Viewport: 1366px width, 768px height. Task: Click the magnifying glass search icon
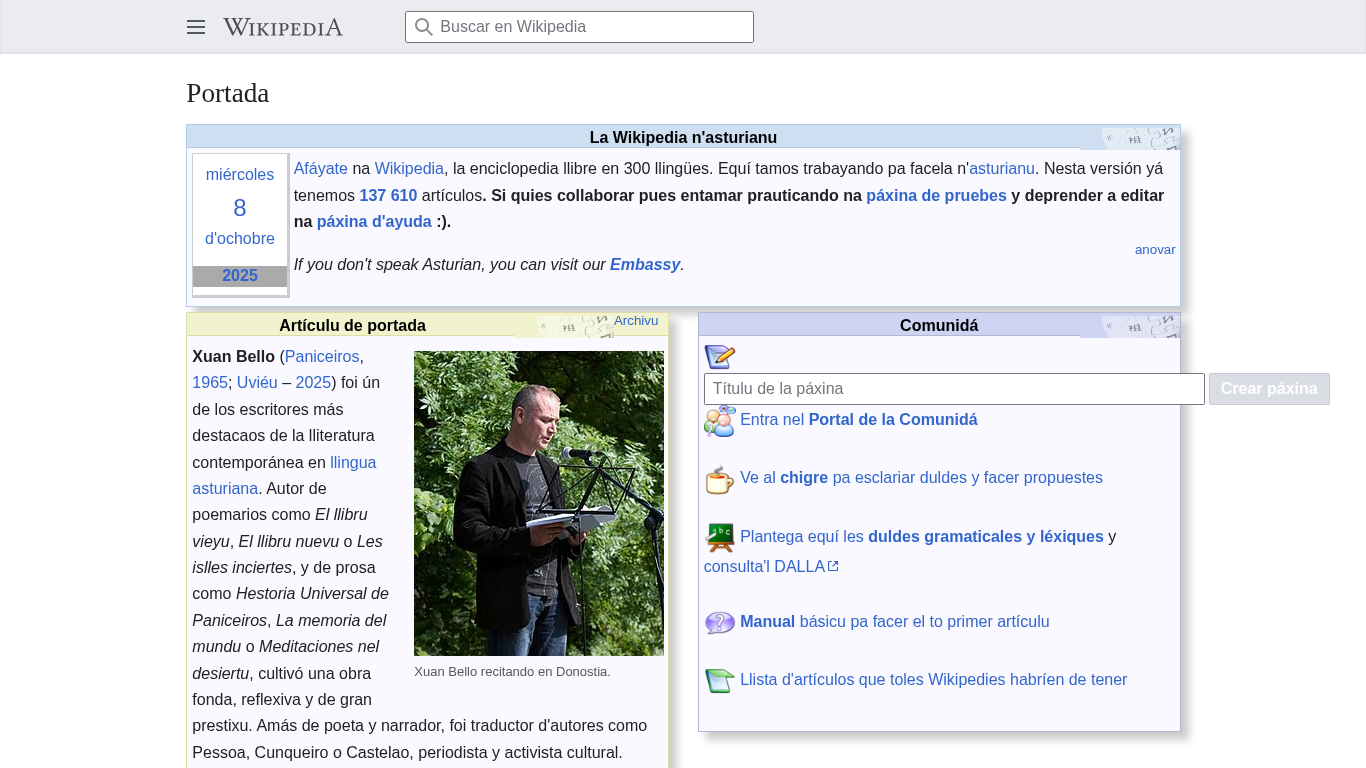(424, 27)
